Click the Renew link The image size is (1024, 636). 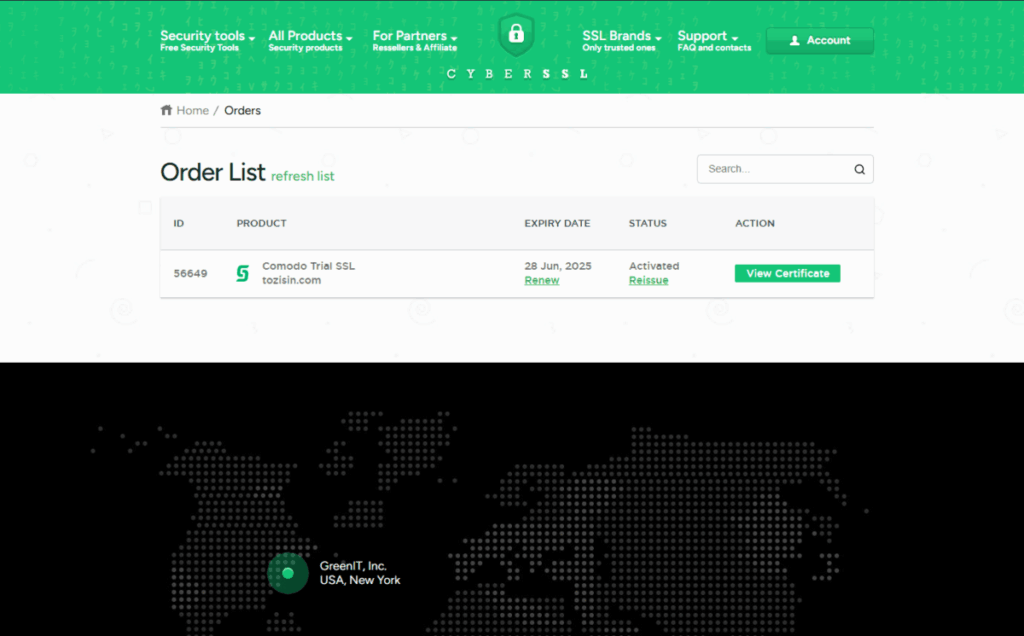[x=541, y=280]
